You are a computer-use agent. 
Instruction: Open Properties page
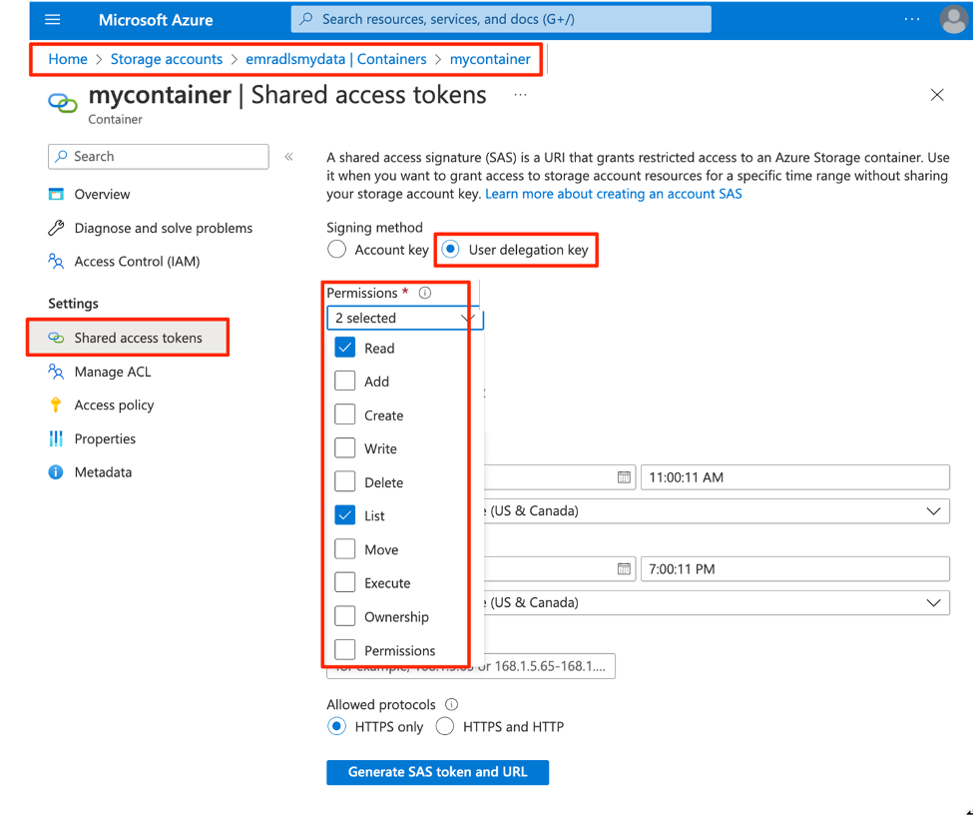coord(105,439)
